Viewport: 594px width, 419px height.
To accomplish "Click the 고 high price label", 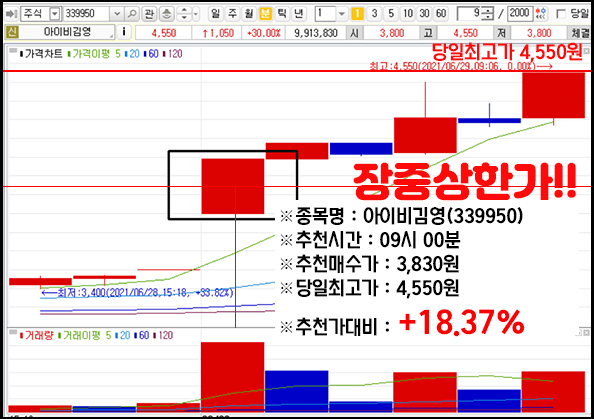I will [428, 33].
